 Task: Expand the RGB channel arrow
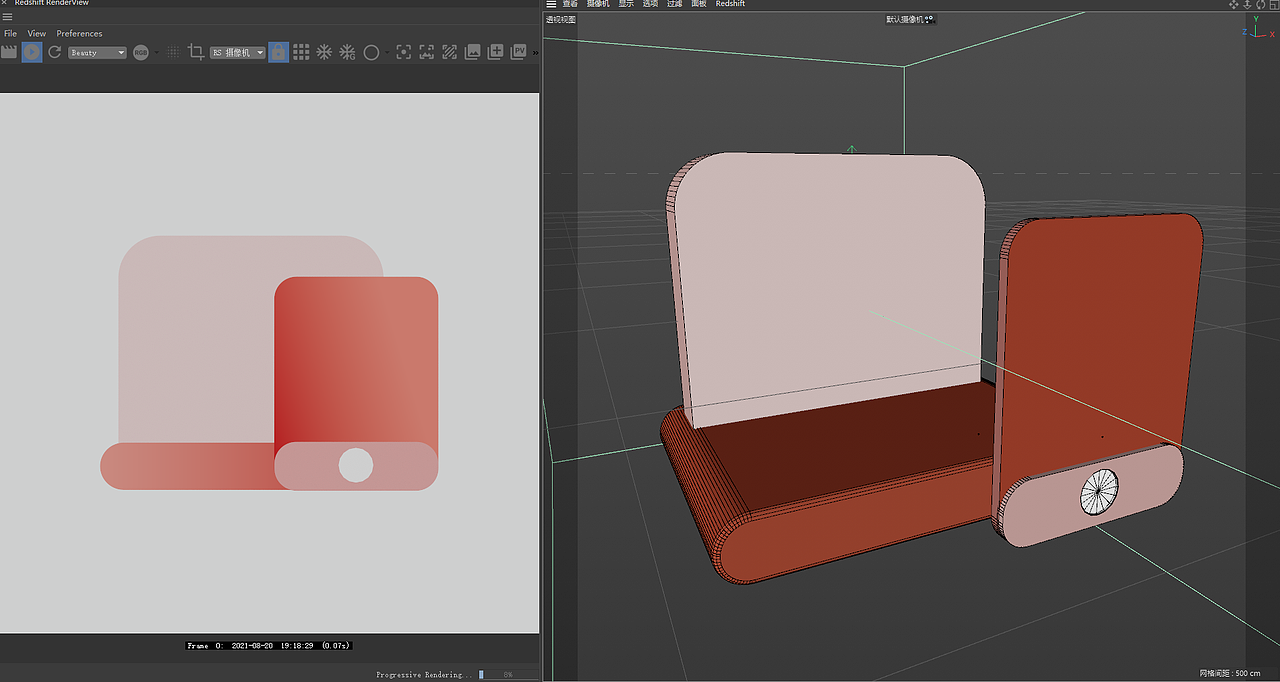[x=156, y=52]
